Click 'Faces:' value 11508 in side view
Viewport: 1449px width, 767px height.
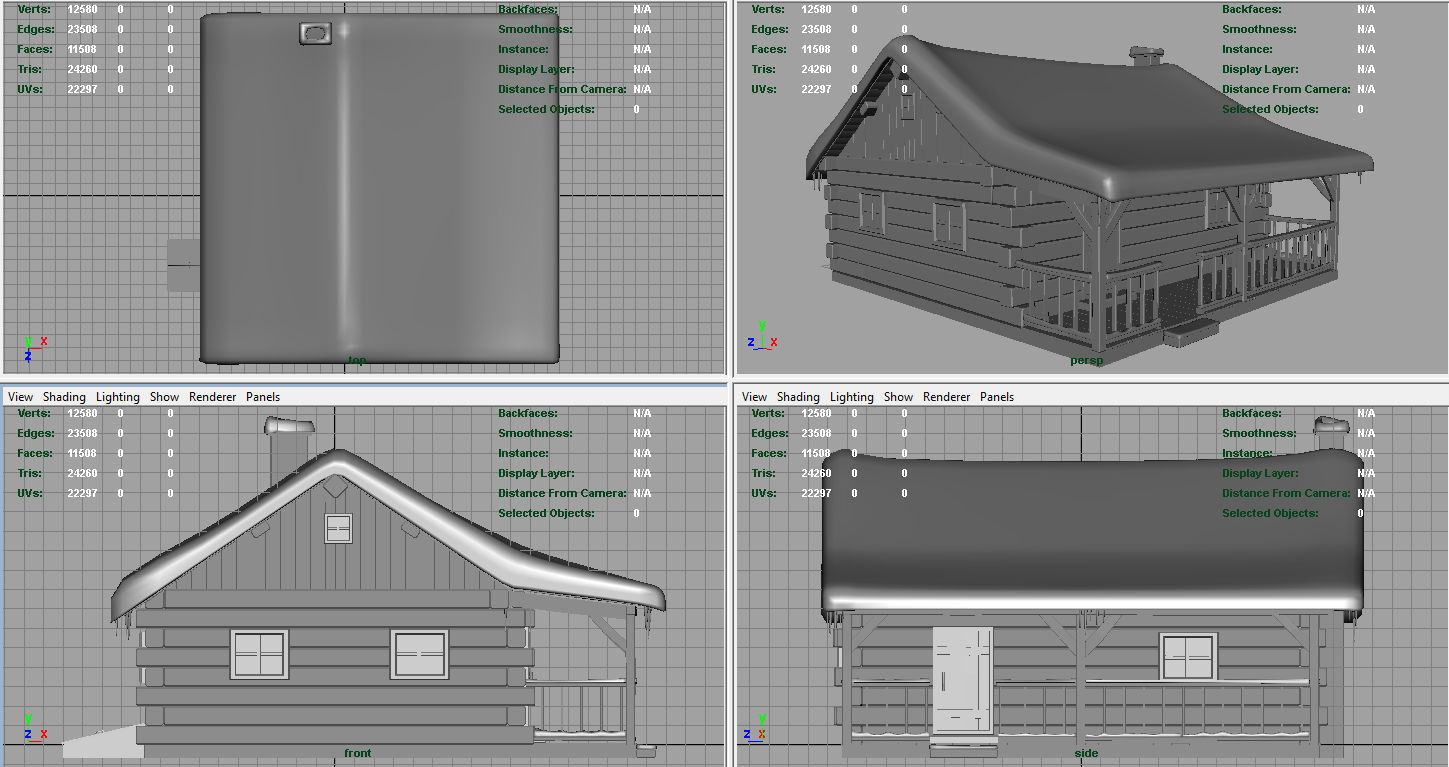[816, 453]
